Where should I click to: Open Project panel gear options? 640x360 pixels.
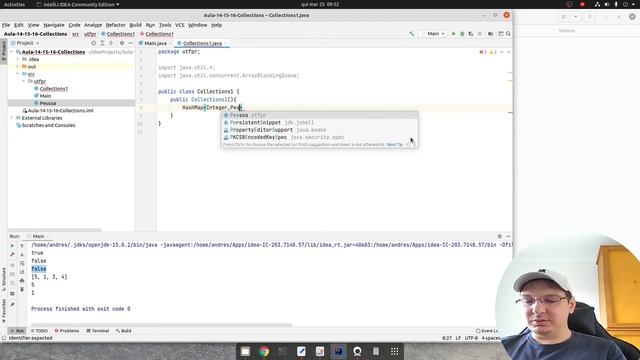coord(122,43)
